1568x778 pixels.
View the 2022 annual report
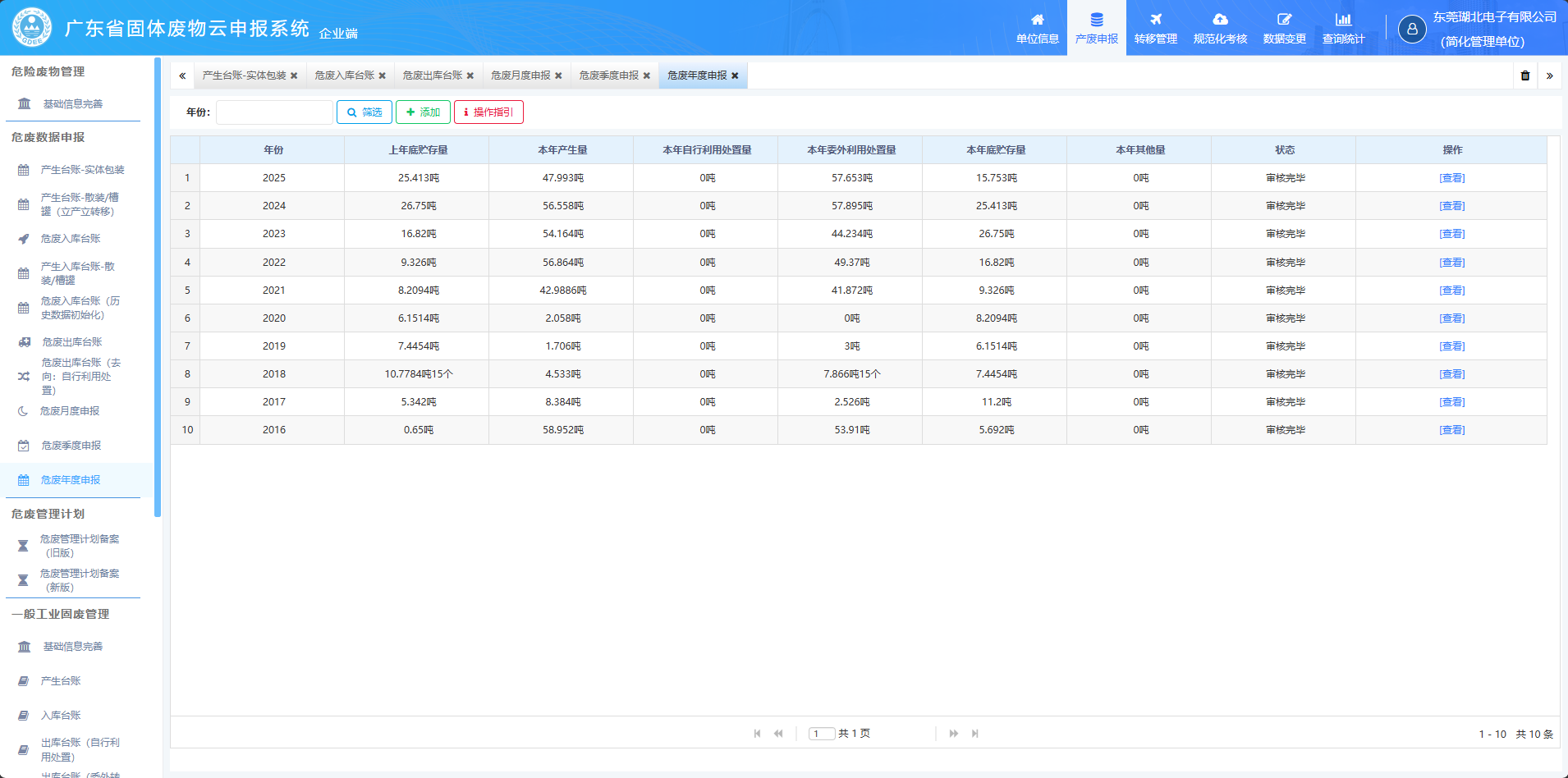coord(1451,263)
